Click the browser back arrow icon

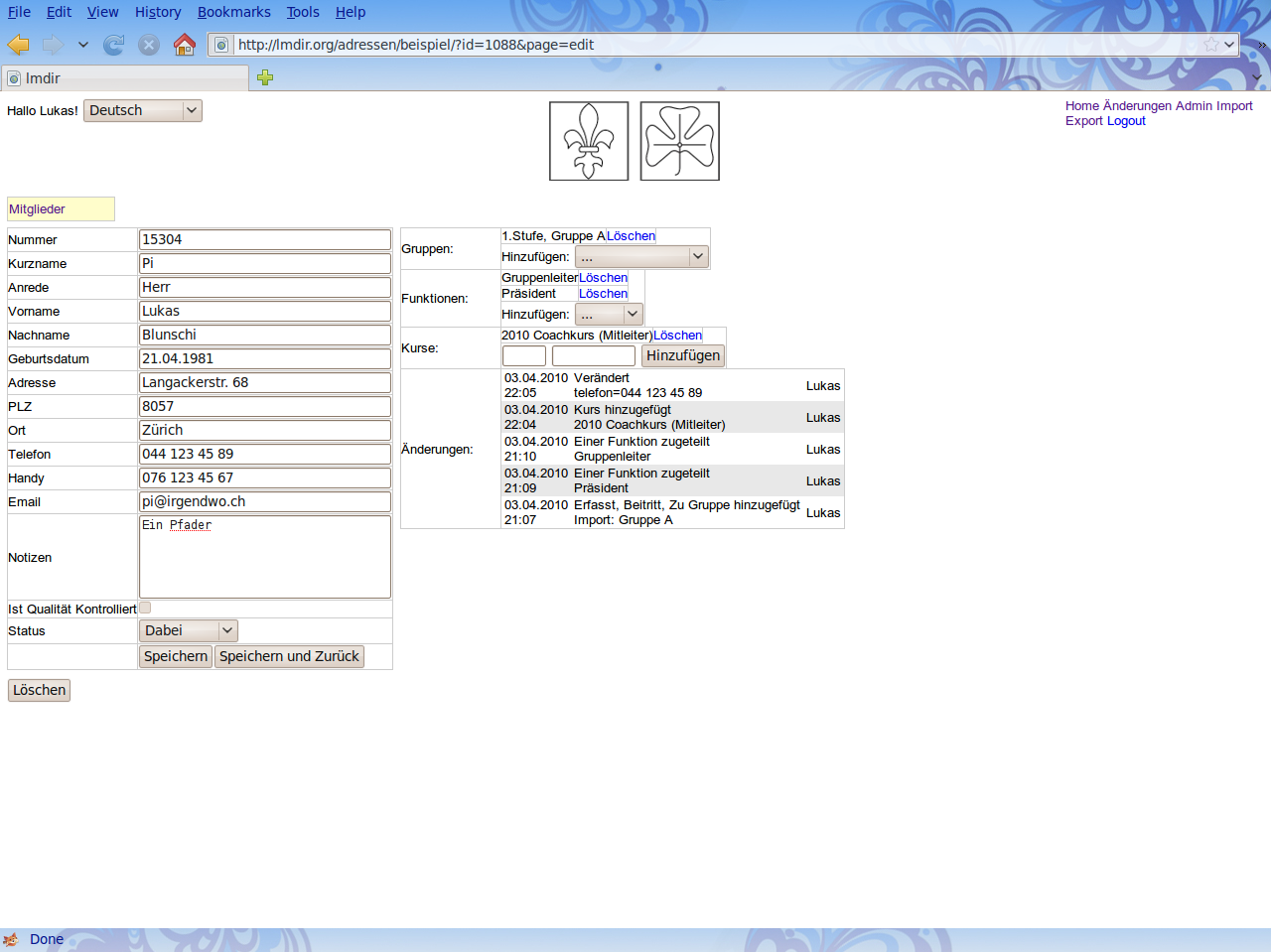(x=19, y=45)
